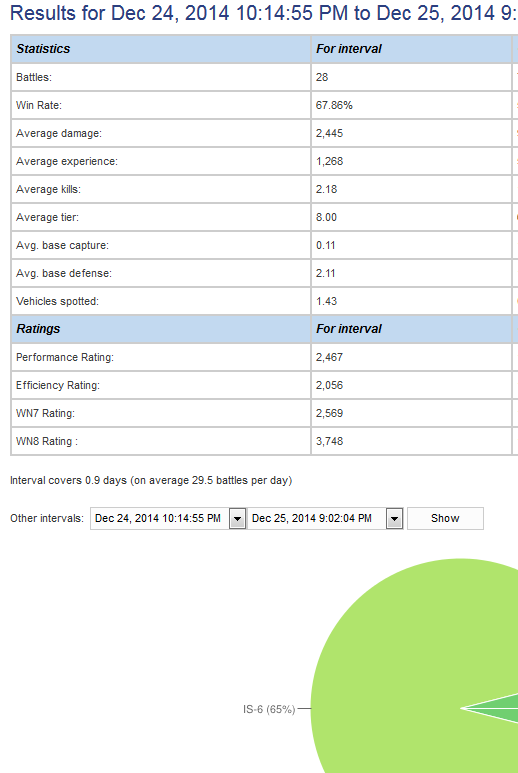Viewport: 518px width, 773px height.
Task: Open the Dec 25 end interval dropdown arrow
Action: tap(394, 519)
